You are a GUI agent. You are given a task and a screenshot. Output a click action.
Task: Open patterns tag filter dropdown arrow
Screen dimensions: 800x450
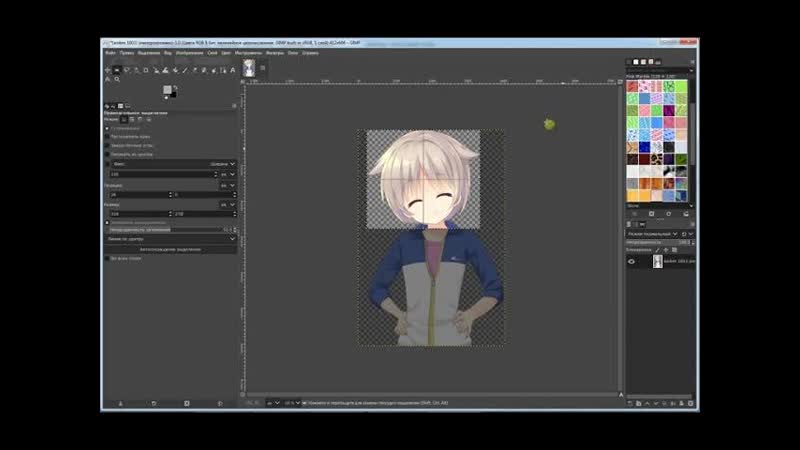[x=691, y=70]
